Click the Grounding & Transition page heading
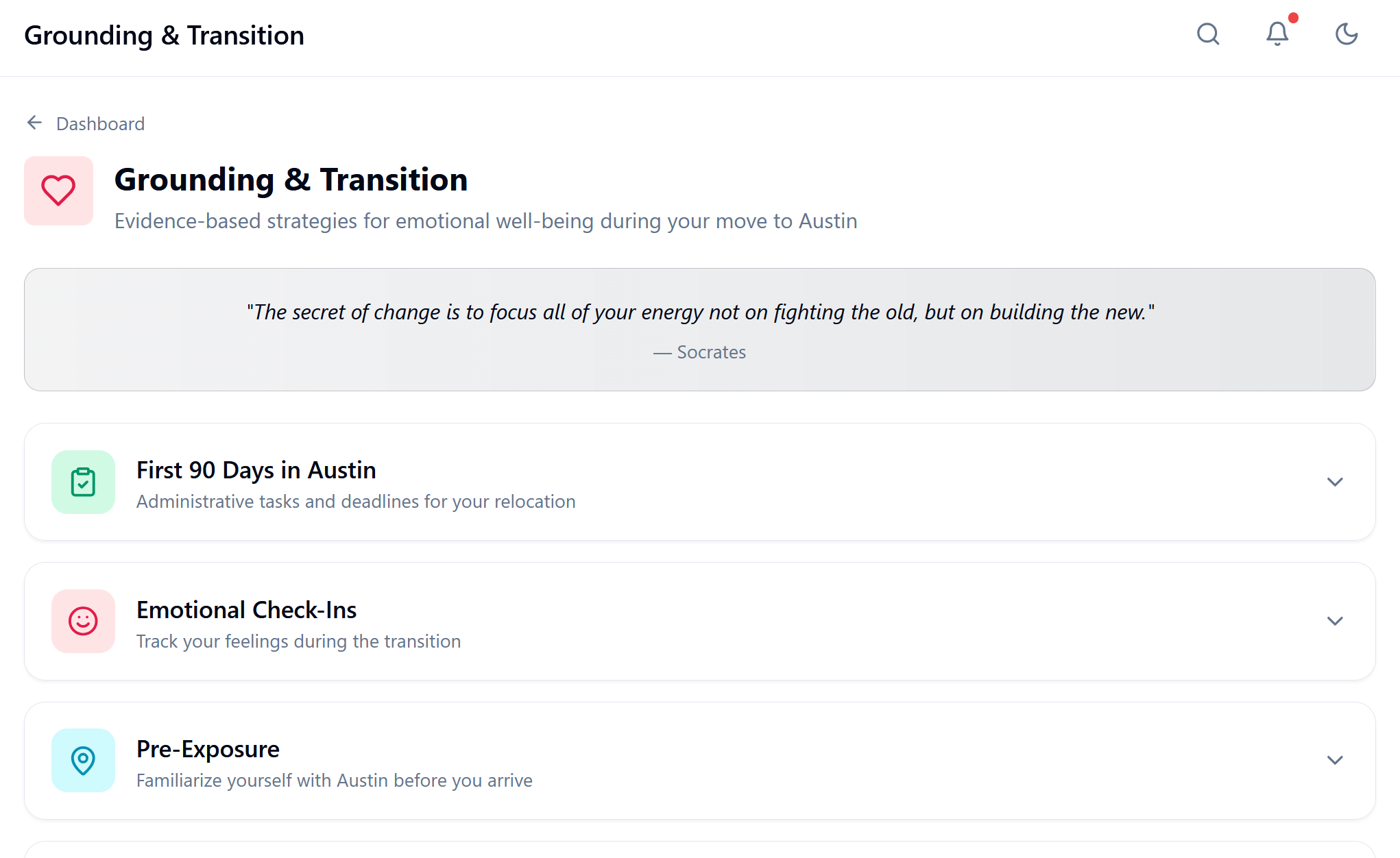This screenshot has height=858, width=1400. [x=291, y=180]
